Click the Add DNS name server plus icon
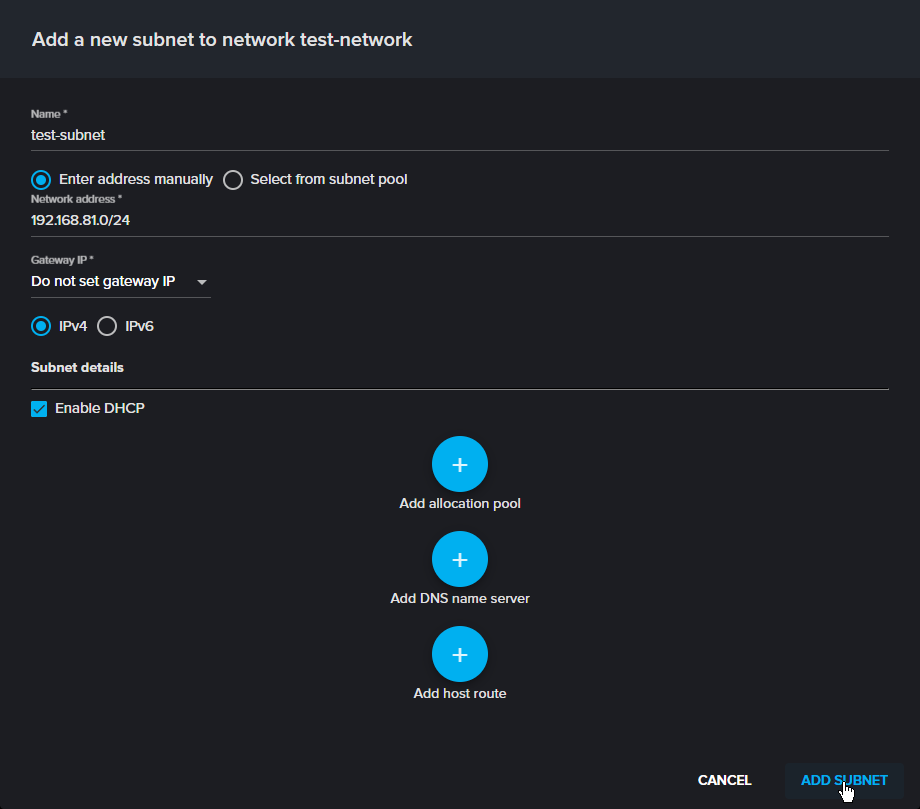920x809 pixels. coord(459,559)
